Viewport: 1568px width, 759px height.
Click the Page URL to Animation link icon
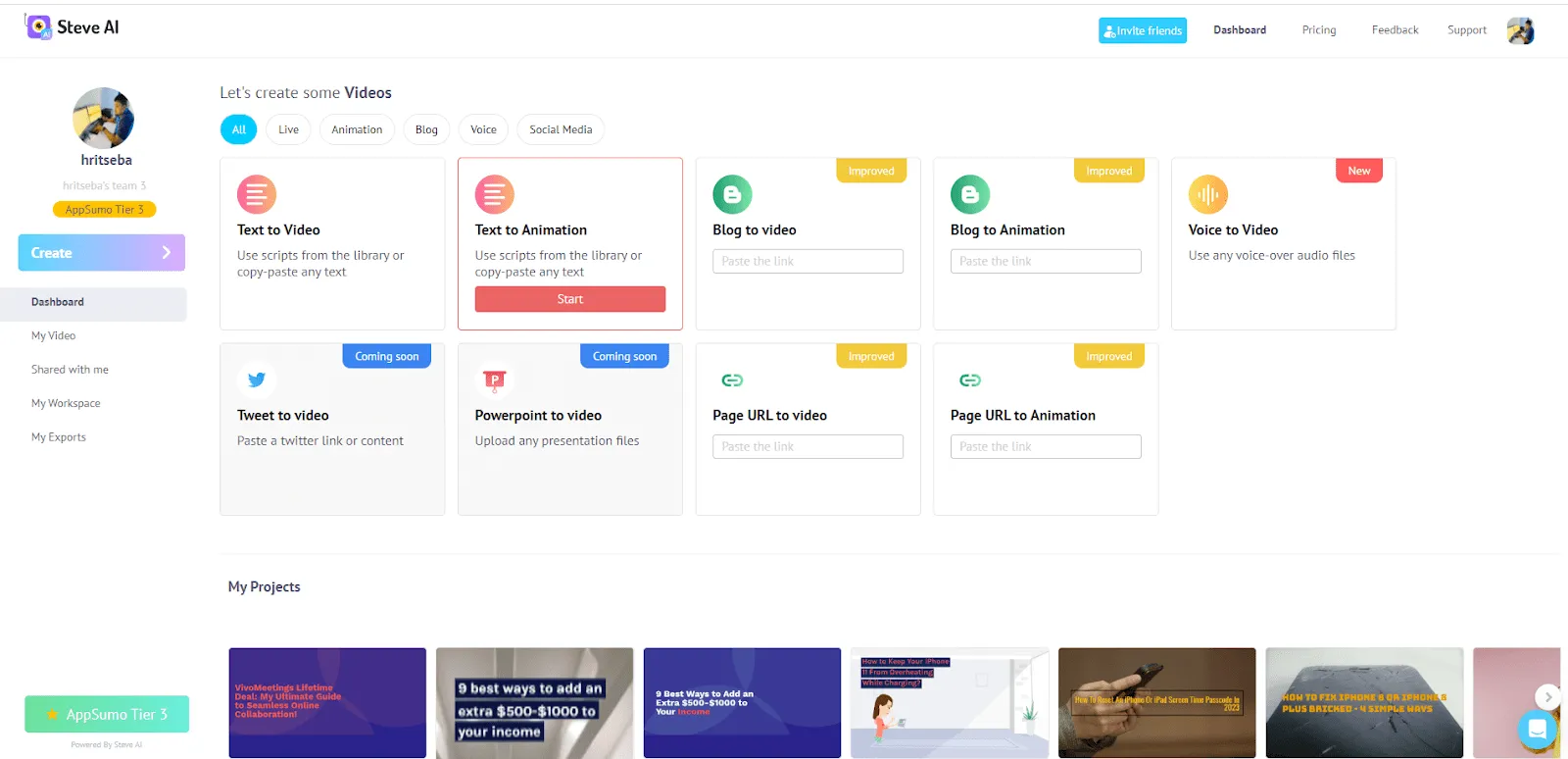point(970,379)
